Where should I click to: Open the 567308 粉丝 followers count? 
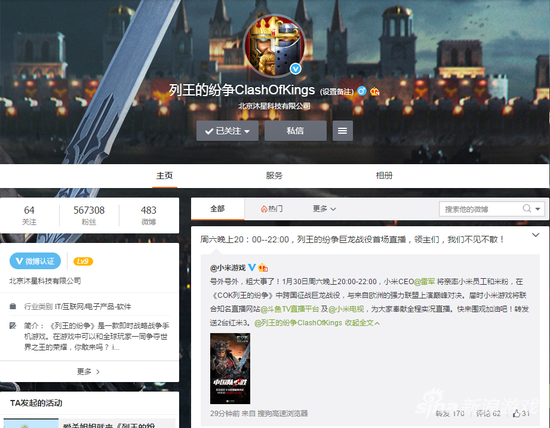pyautogui.click(x=89, y=215)
